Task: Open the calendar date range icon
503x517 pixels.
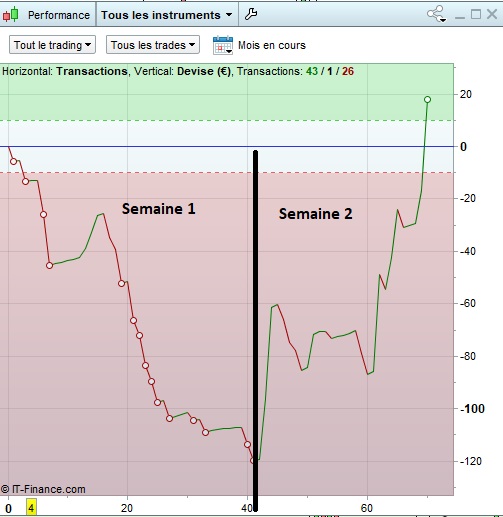Action: (x=223, y=45)
